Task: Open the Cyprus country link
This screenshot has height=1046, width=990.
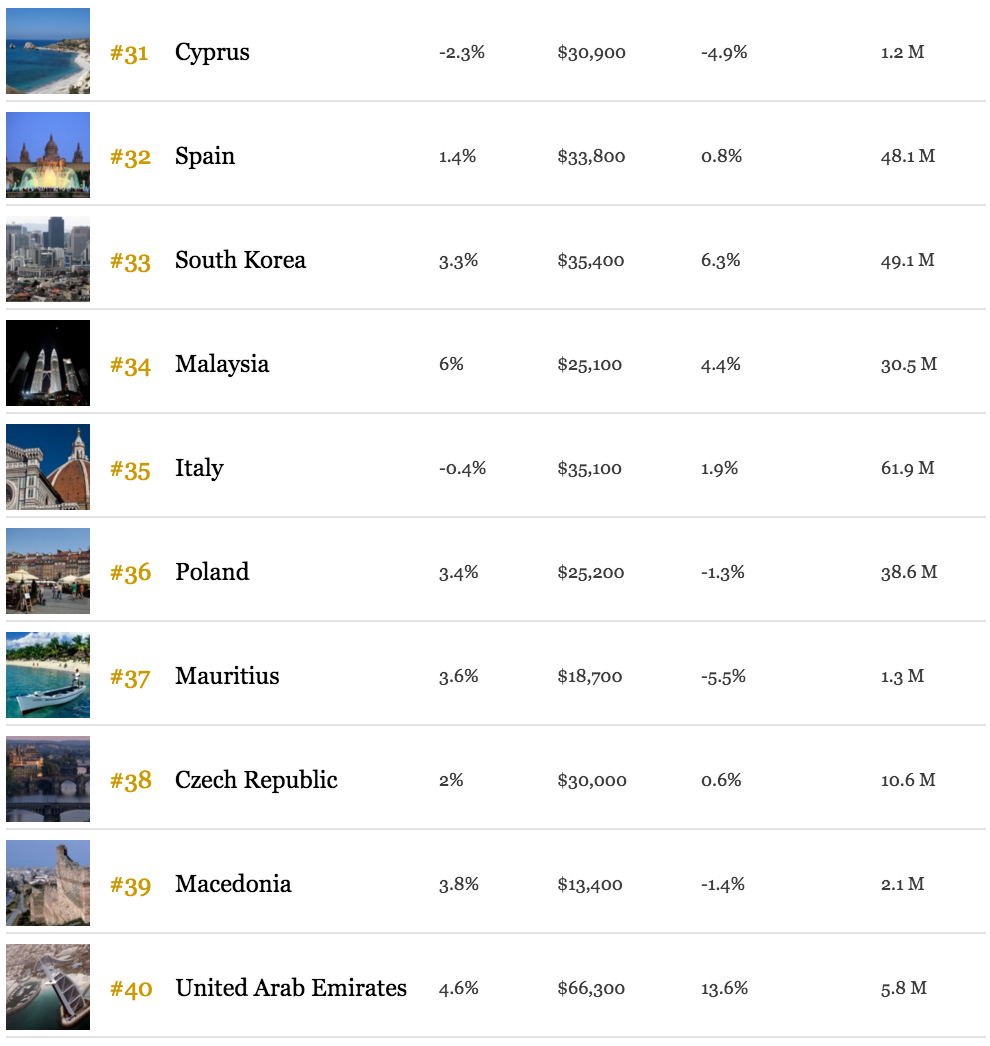Action: tap(212, 53)
